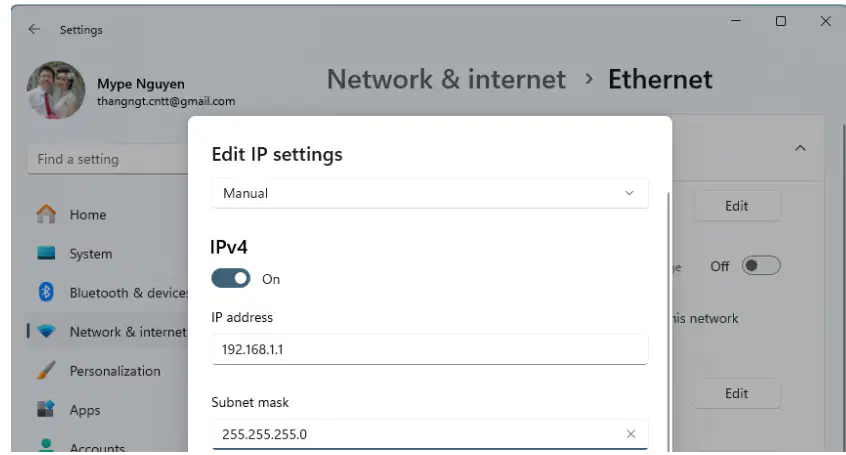Click the lower Edit button

coord(736,393)
